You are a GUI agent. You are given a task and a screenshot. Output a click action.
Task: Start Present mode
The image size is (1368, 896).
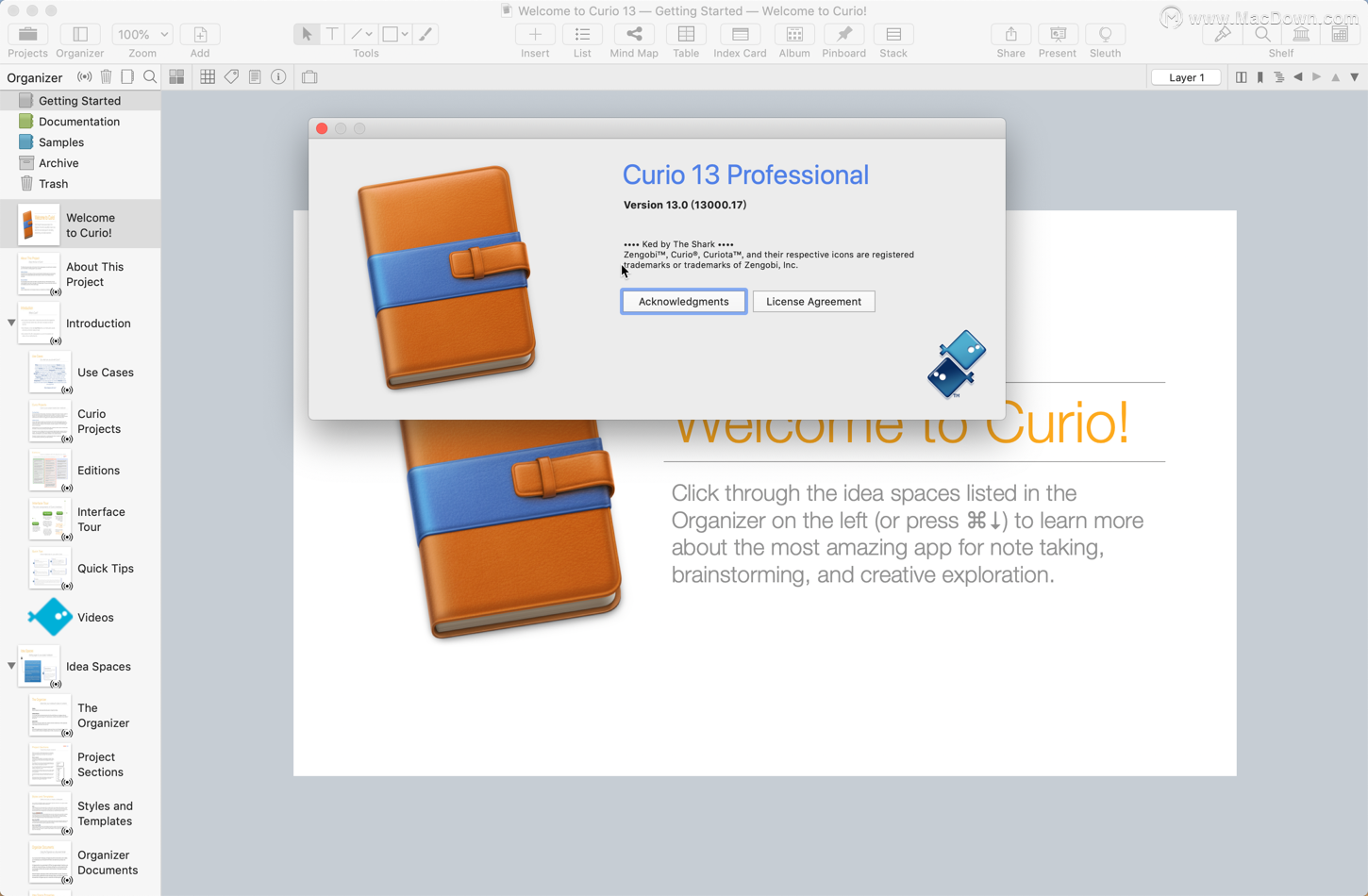coord(1058,35)
